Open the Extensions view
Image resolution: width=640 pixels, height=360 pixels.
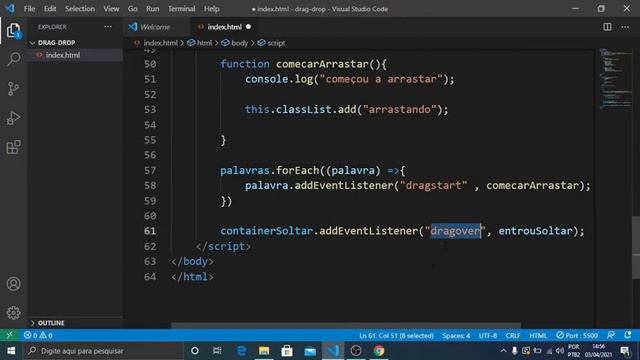13,147
